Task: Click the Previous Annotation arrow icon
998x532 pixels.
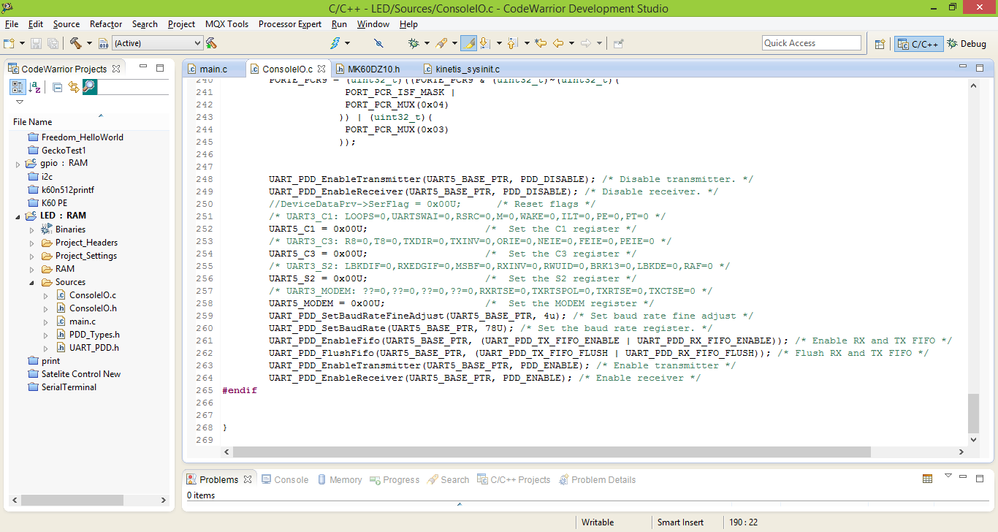Action: click(x=512, y=43)
